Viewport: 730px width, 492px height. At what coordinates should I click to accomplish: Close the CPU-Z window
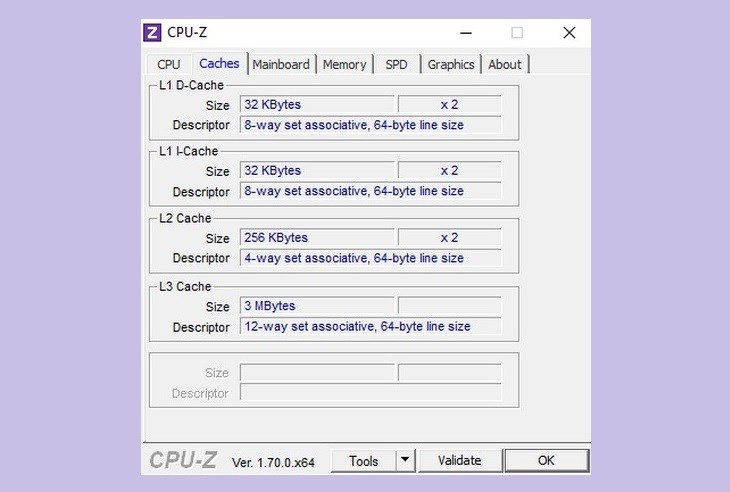569,32
